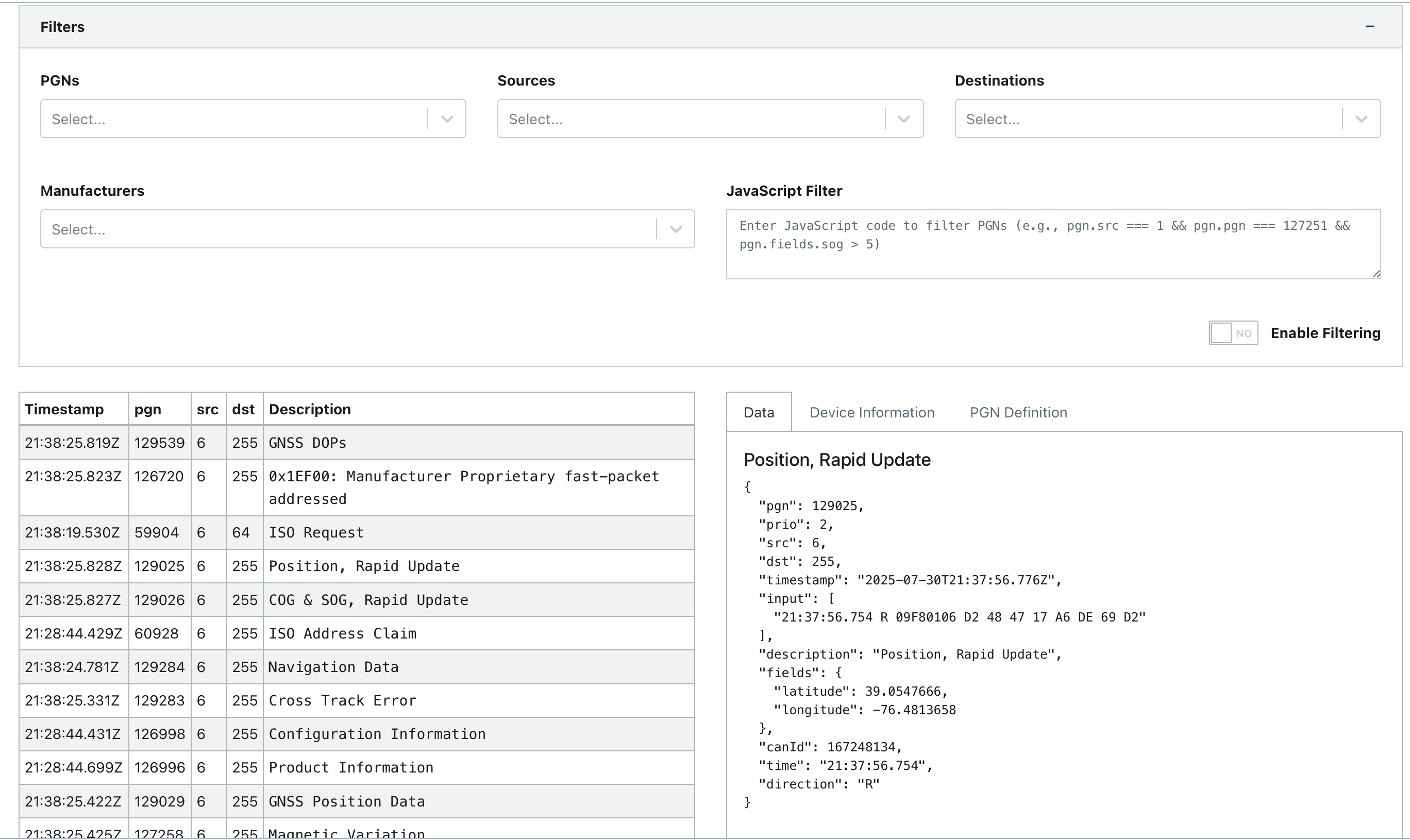The height and width of the screenshot is (840, 1410).
Task: Select the Product Information row
Action: [357, 767]
